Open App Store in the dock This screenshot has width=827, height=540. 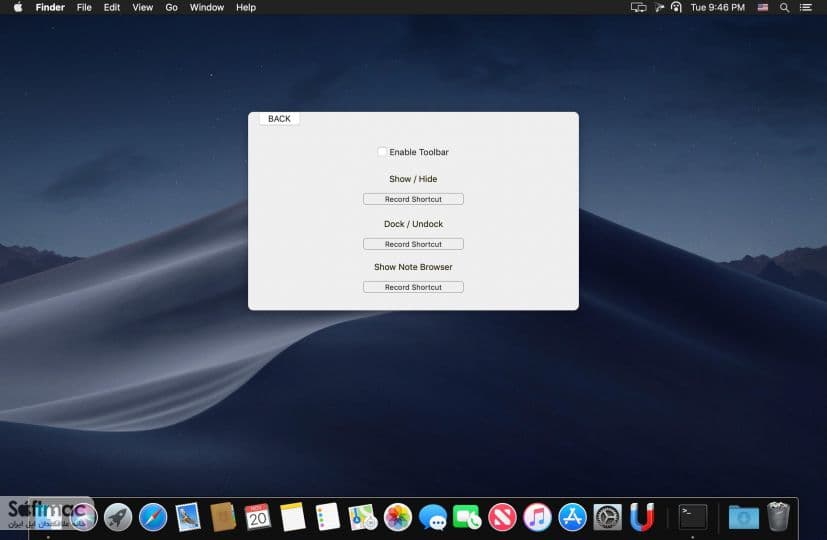pos(572,517)
